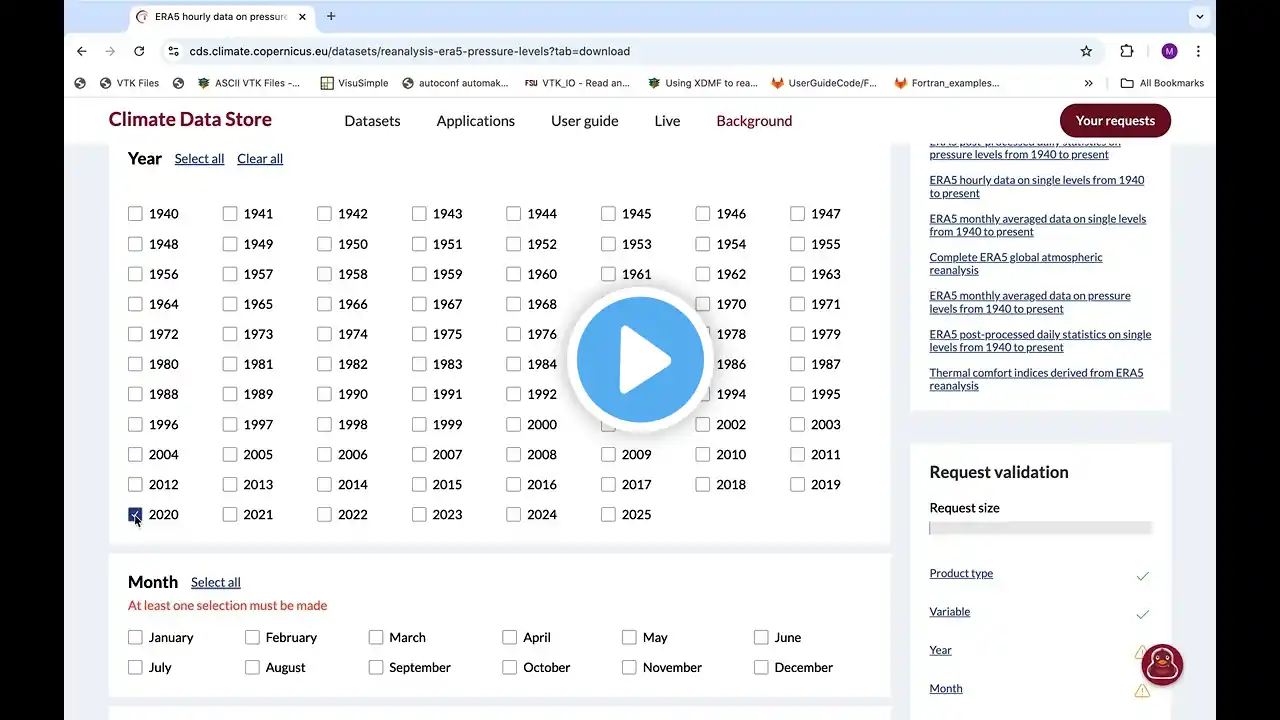The image size is (1280, 720).
Task: Select the 1940 year checkbox
Action: 135,214
